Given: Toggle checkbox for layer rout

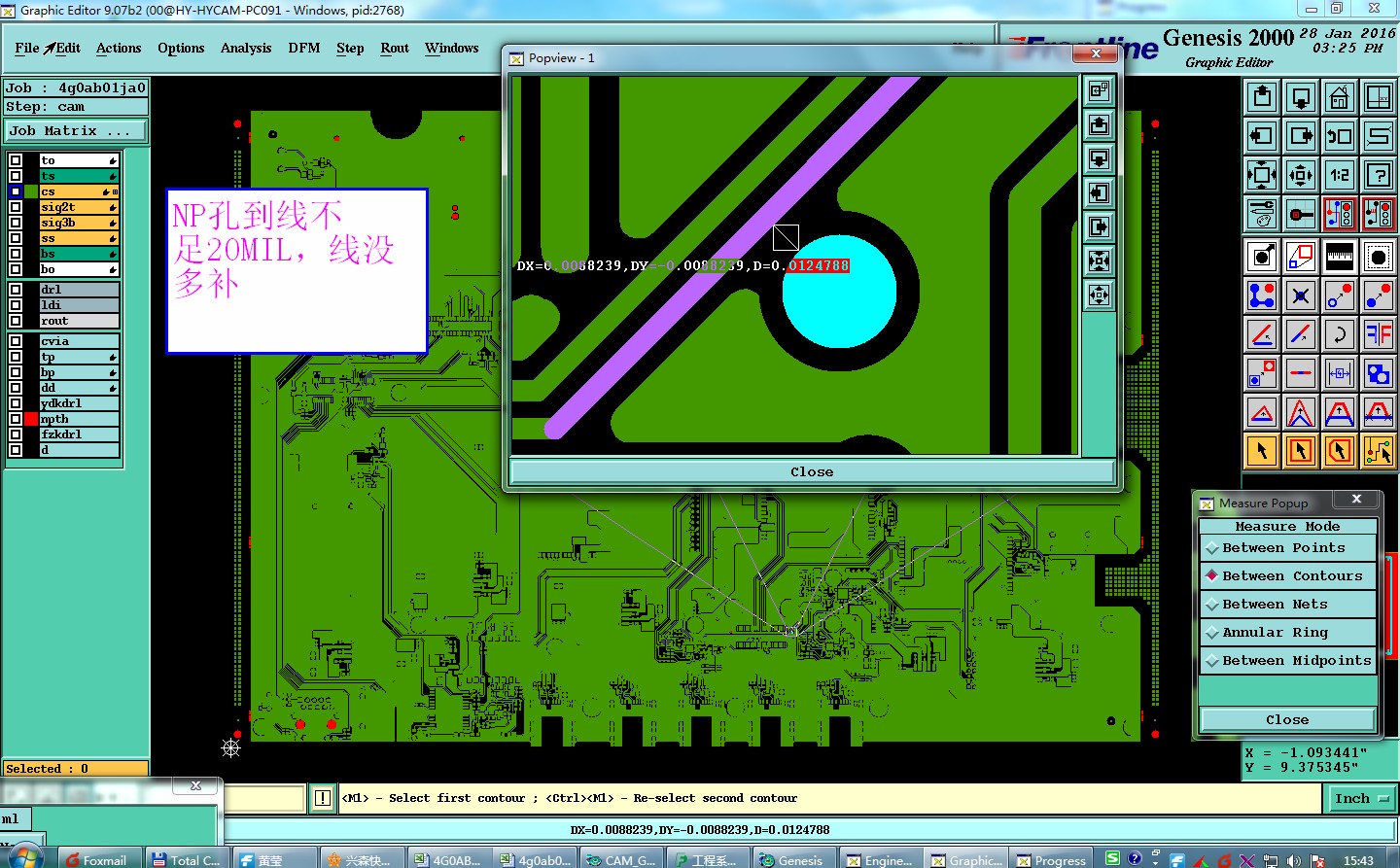Looking at the screenshot, I should click(16, 321).
